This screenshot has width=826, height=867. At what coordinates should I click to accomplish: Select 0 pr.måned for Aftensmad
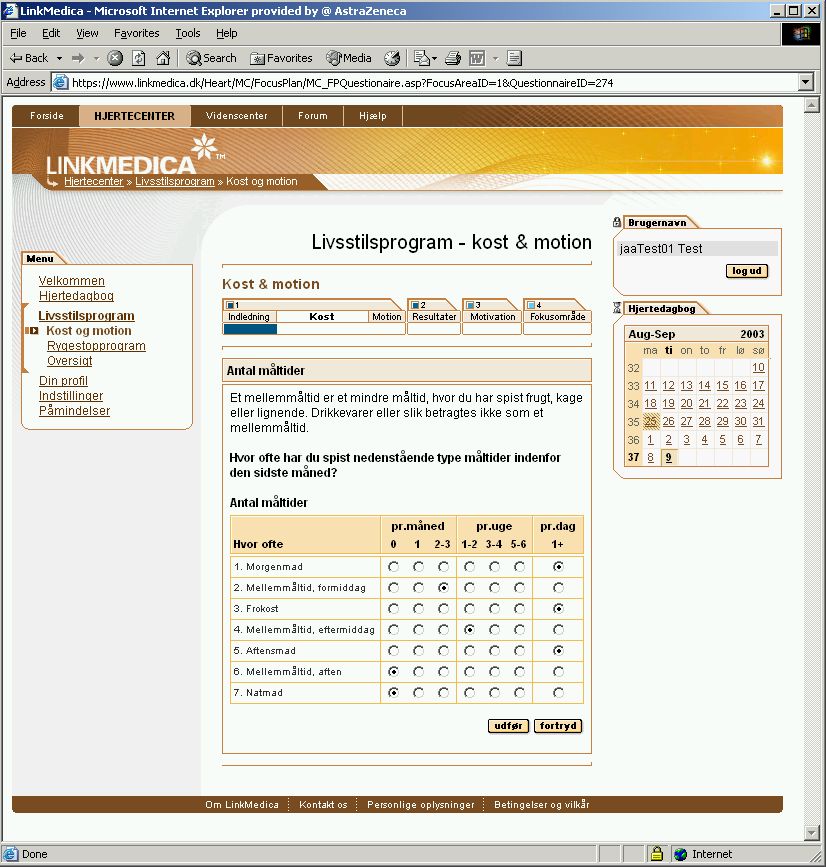point(393,651)
